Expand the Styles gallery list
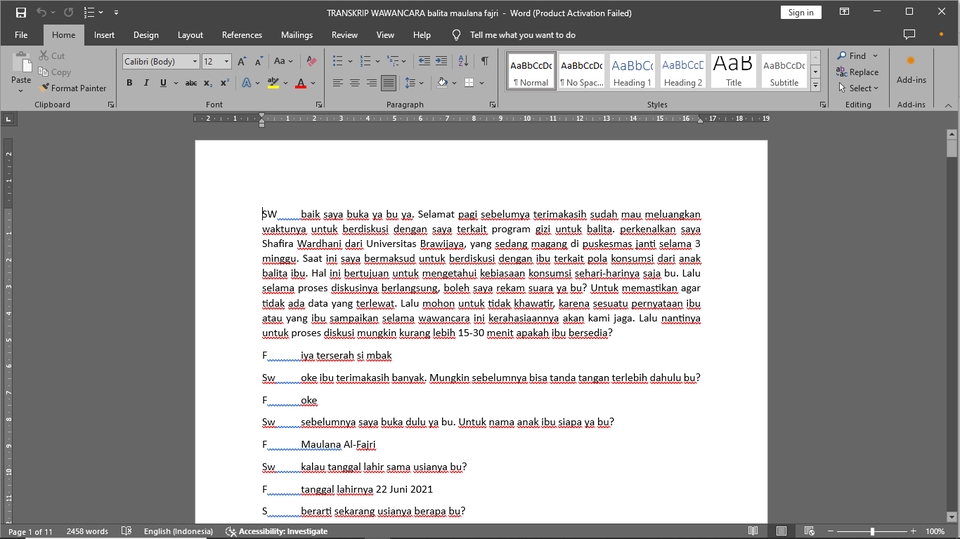The image size is (960, 539). click(815, 84)
